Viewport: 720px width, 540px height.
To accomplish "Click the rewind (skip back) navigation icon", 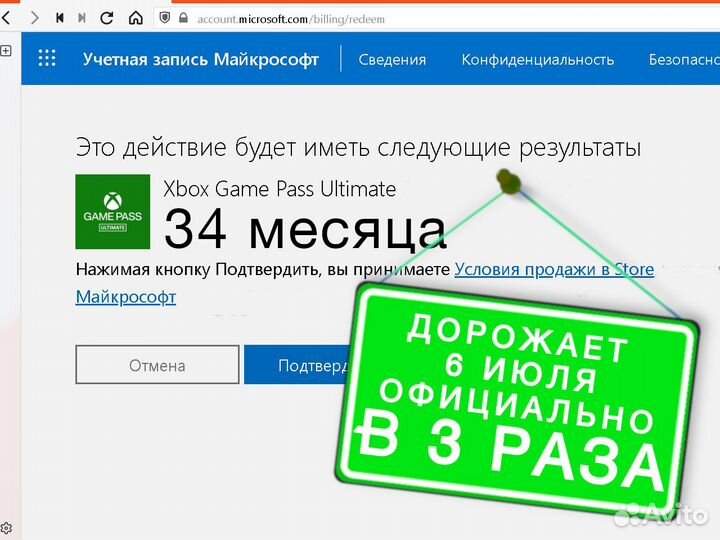I will 59,18.
